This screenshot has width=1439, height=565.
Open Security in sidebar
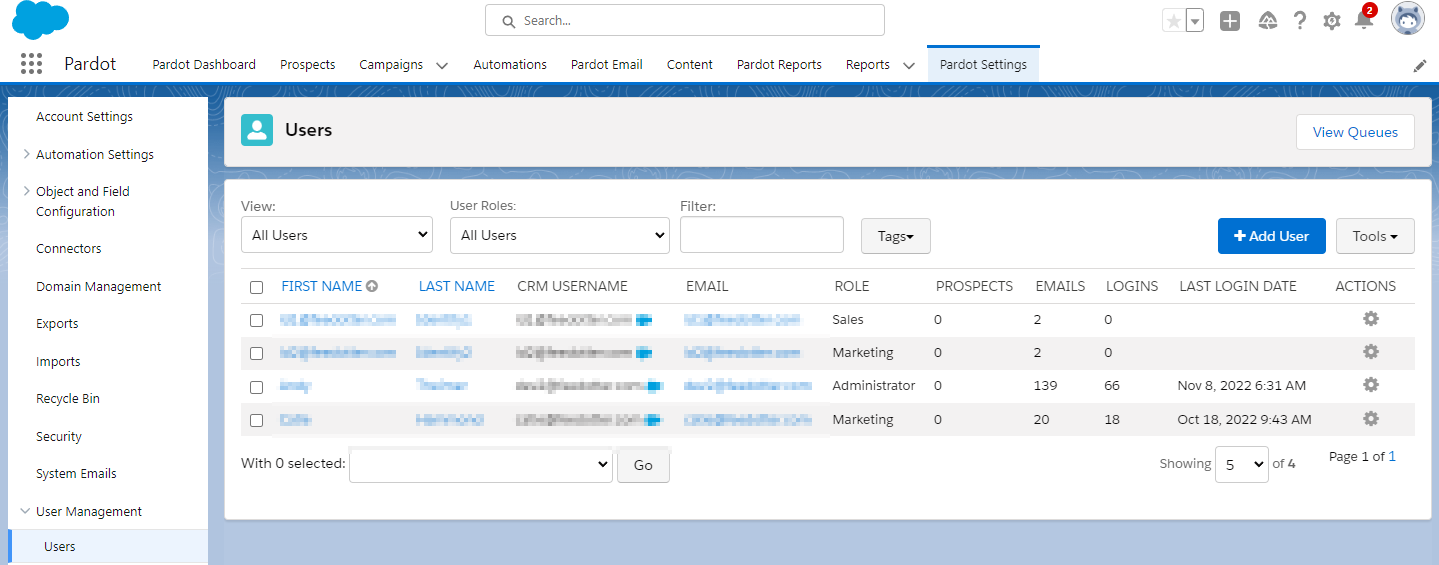59,436
